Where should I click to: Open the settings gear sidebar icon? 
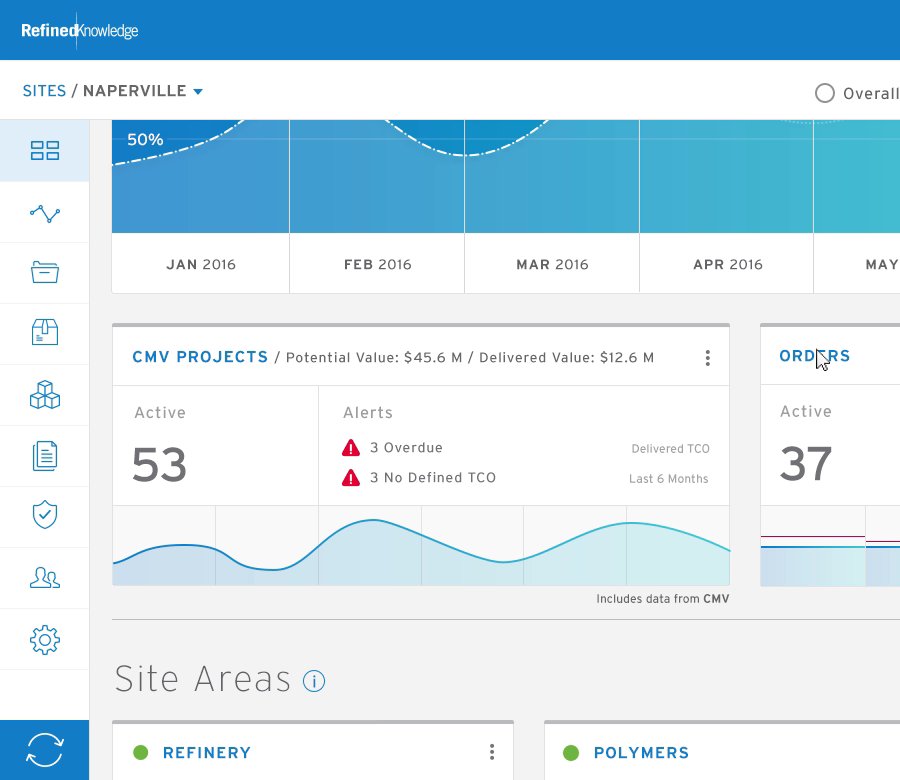(x=45, y=639)
